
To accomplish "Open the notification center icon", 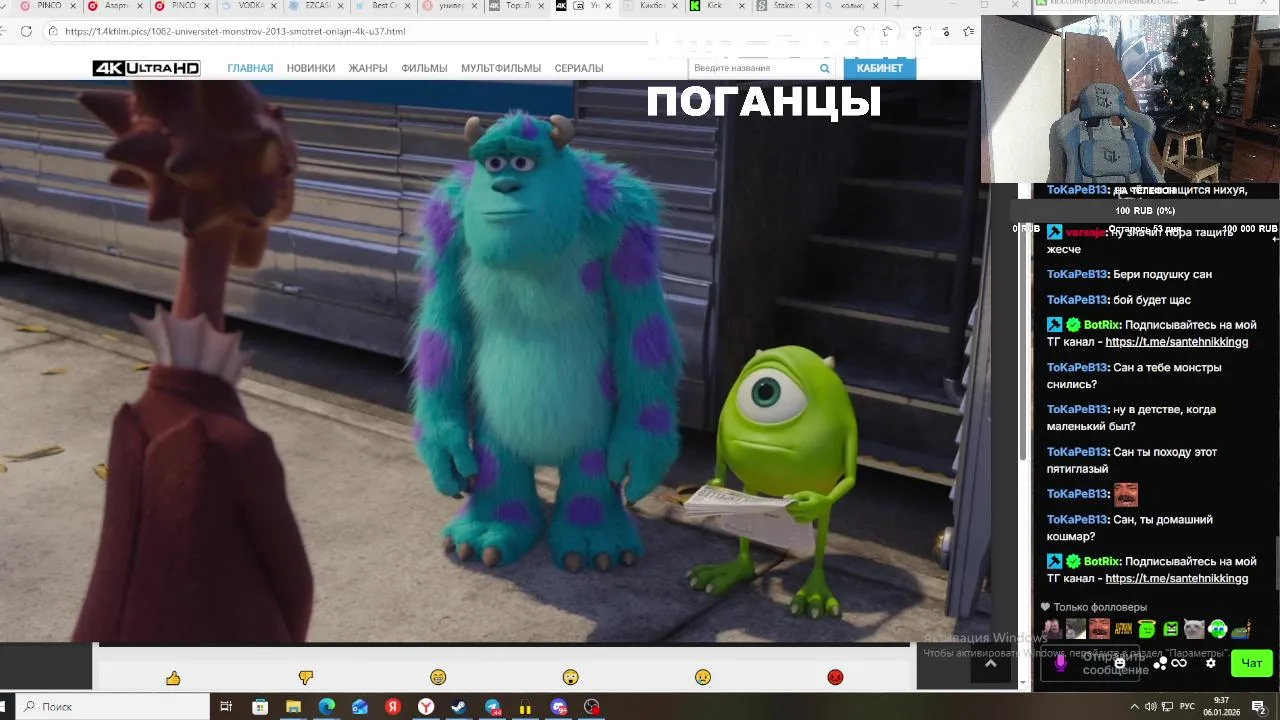I will click(1259, 707).
